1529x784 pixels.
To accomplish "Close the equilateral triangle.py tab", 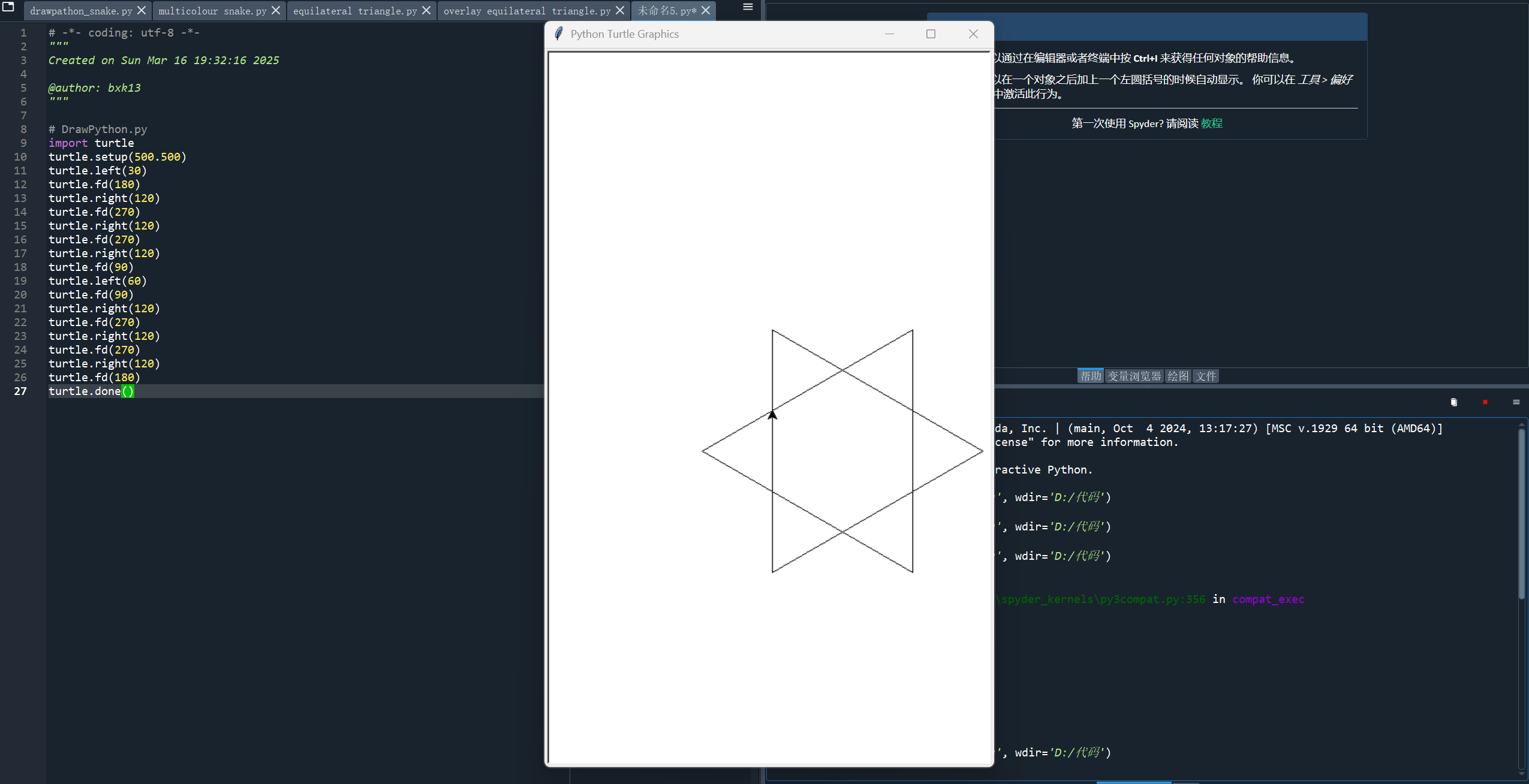I will pos(426,10).
